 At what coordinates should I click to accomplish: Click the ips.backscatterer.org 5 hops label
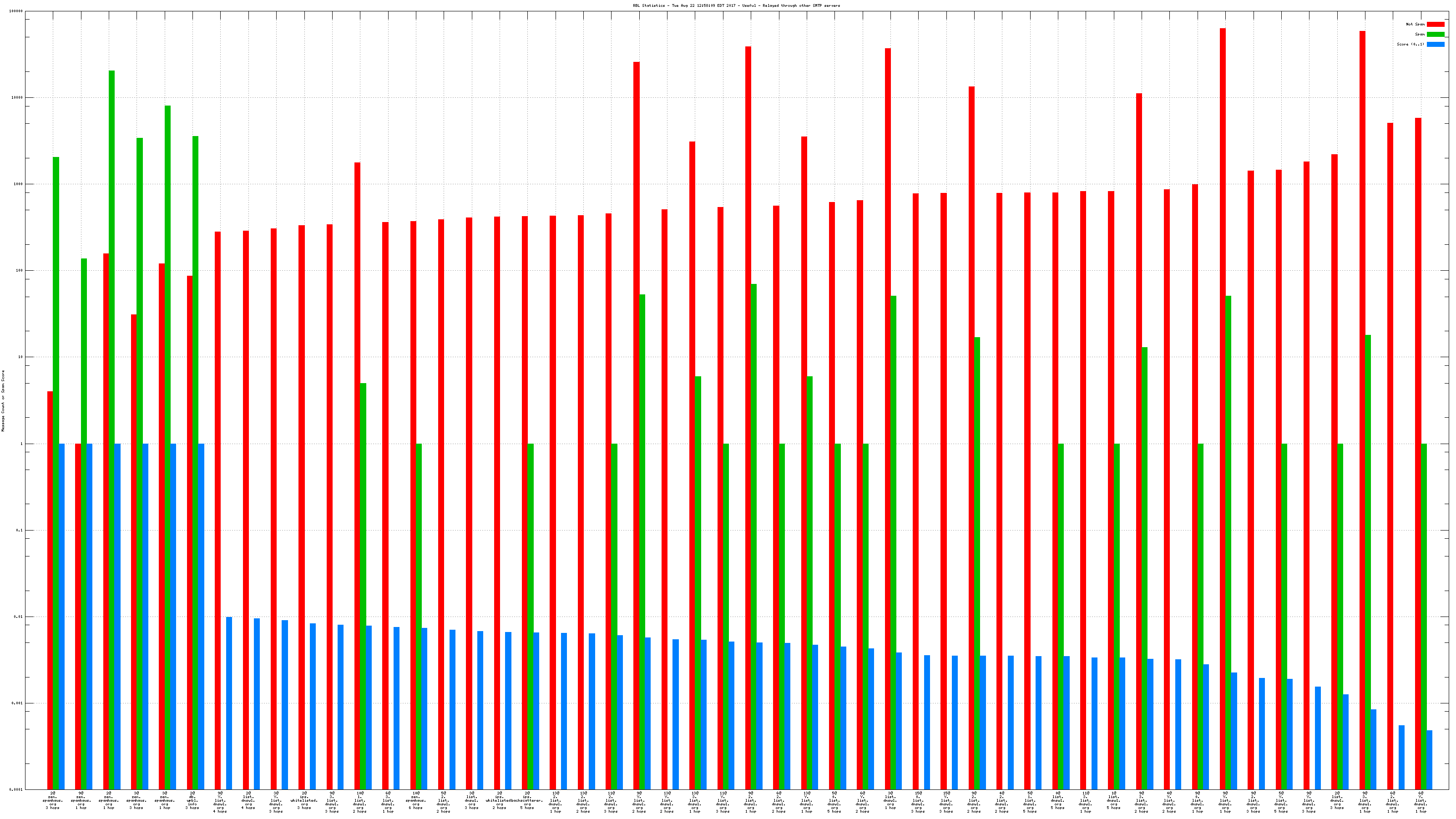point(527,800)
